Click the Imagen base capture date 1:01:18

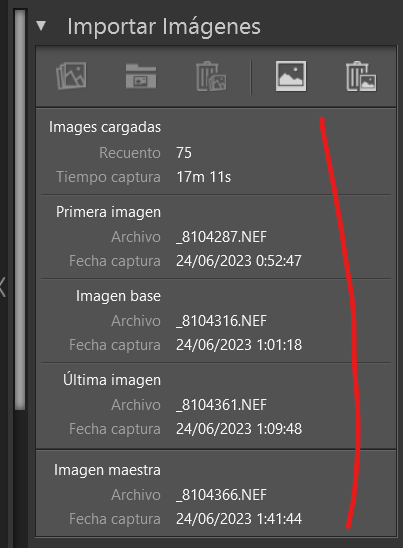point(239,345)
